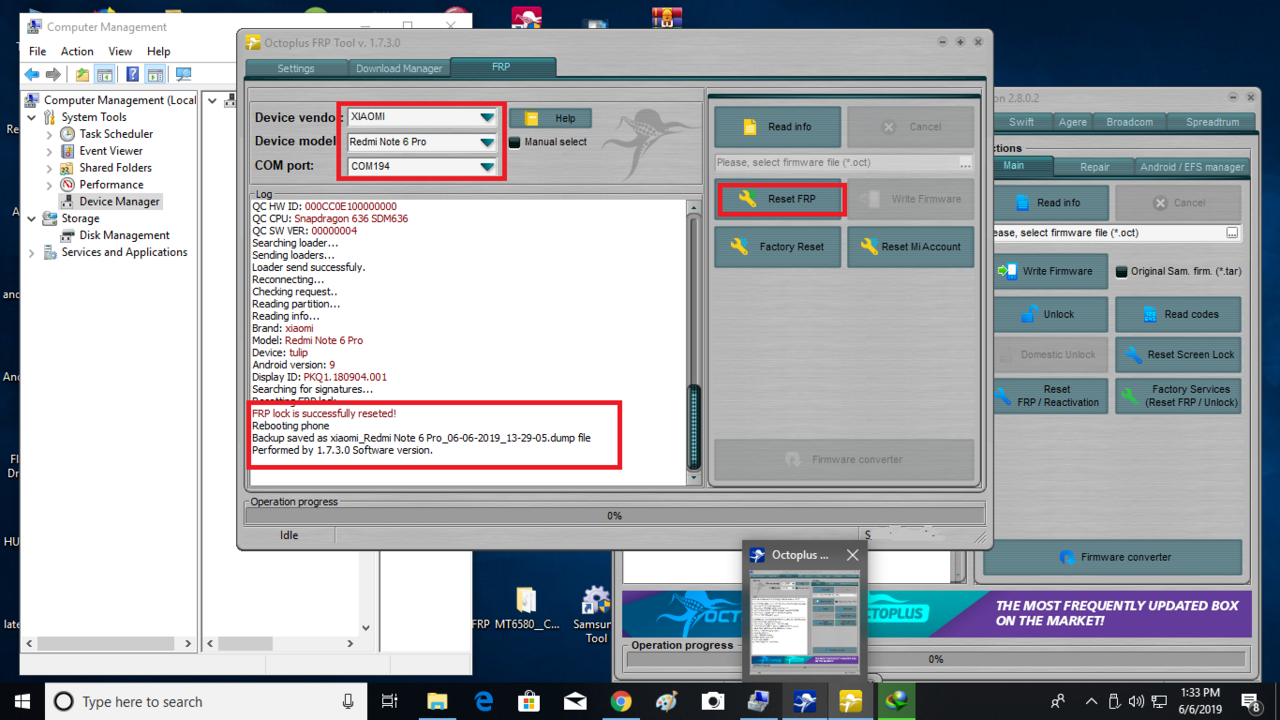Screen dimensions: 1280x720
Task: Collapse the Storage tree node
Action: (x=32, y=218)
